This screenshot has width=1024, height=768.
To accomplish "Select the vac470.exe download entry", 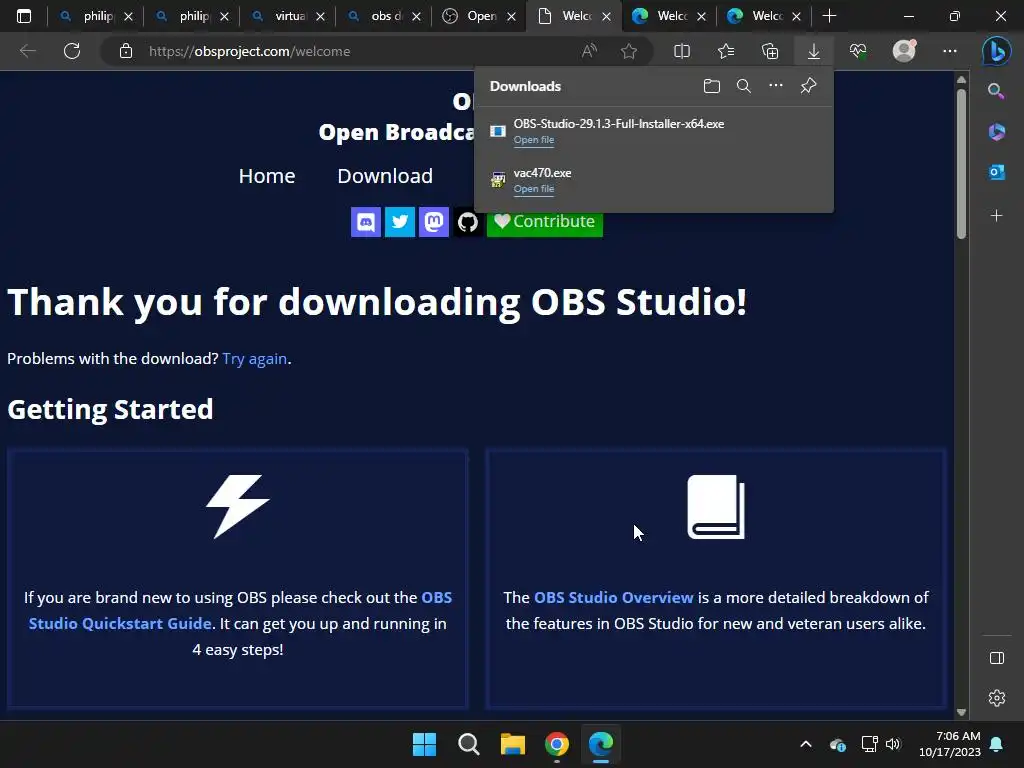I will (x=654, y=180).
